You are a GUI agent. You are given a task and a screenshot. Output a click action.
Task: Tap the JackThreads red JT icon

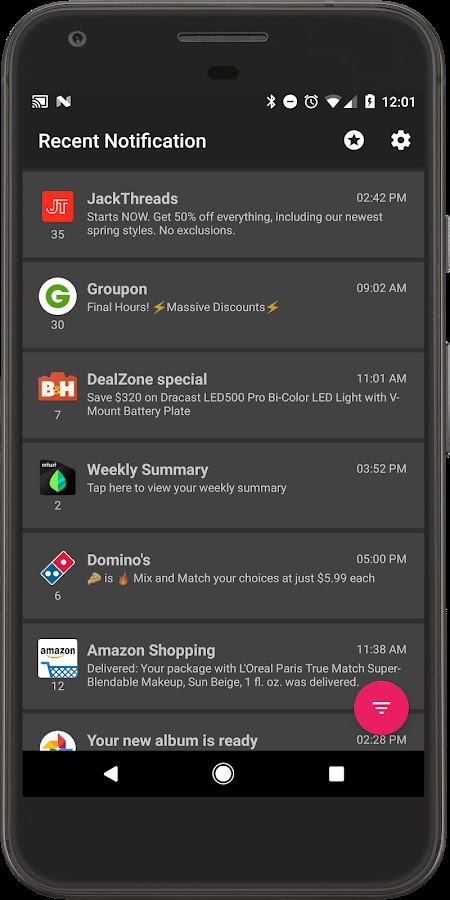(57, 207)
